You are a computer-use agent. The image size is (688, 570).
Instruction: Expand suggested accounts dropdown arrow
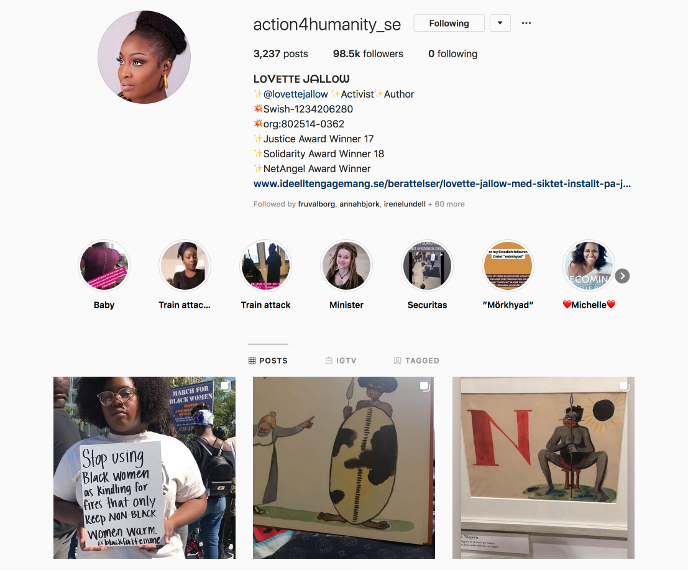[500, 23]
